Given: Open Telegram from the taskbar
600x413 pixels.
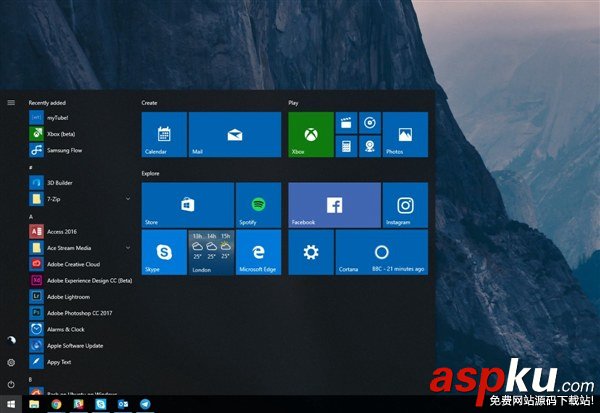Looking at the screenshot, I should (145, 404).
